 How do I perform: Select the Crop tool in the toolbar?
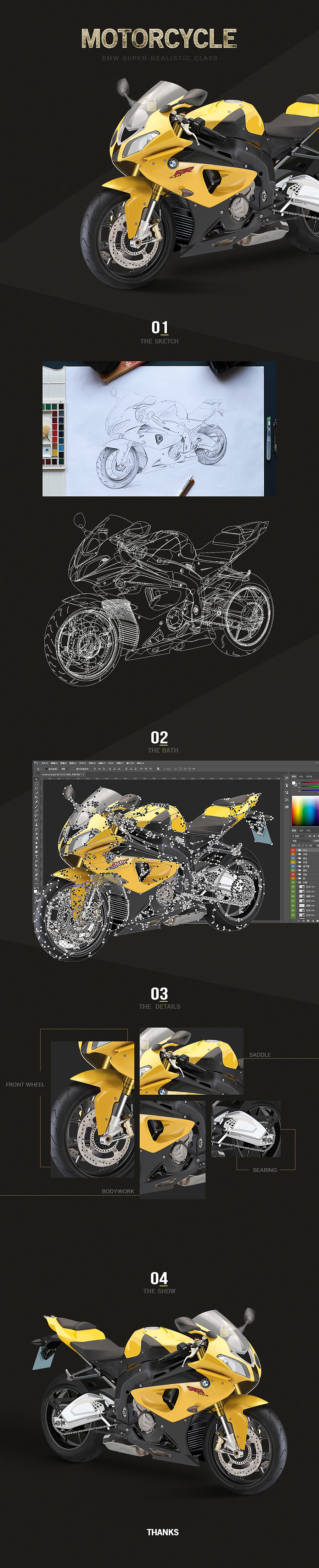pyautogui.click(x=37, y=797)
